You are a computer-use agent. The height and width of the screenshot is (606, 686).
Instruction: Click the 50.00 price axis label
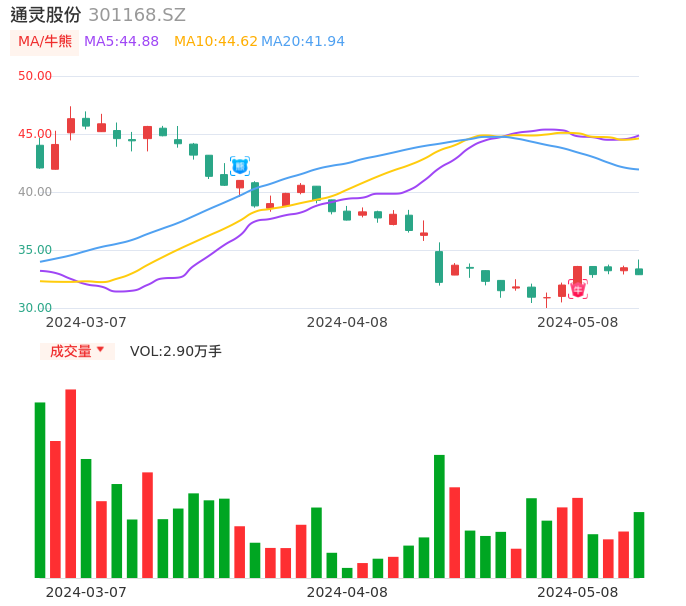pos(35,76)
